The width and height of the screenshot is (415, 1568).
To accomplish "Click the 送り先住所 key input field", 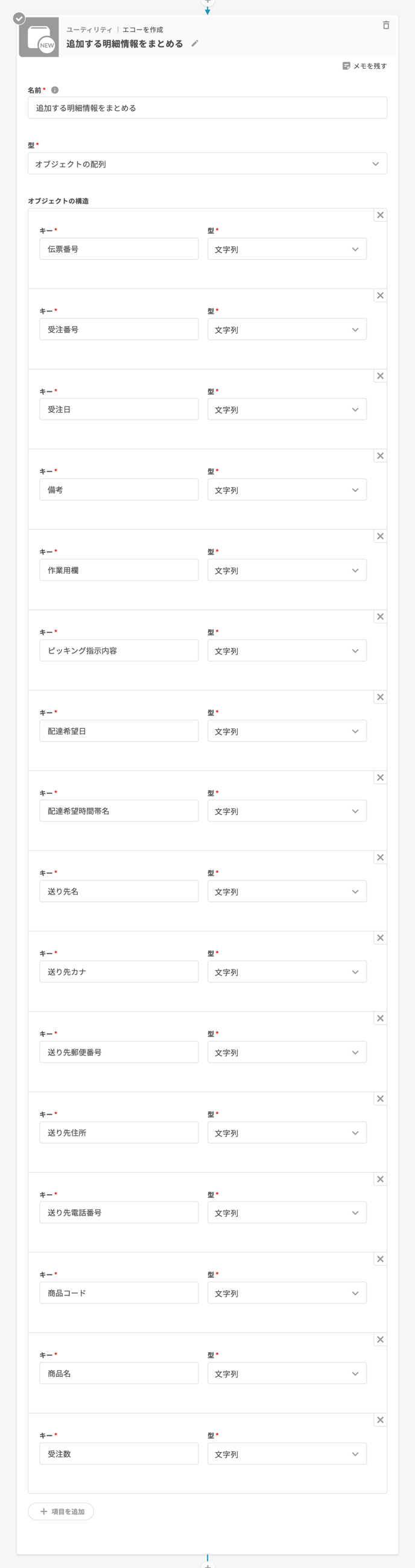I will [119, 1133].
